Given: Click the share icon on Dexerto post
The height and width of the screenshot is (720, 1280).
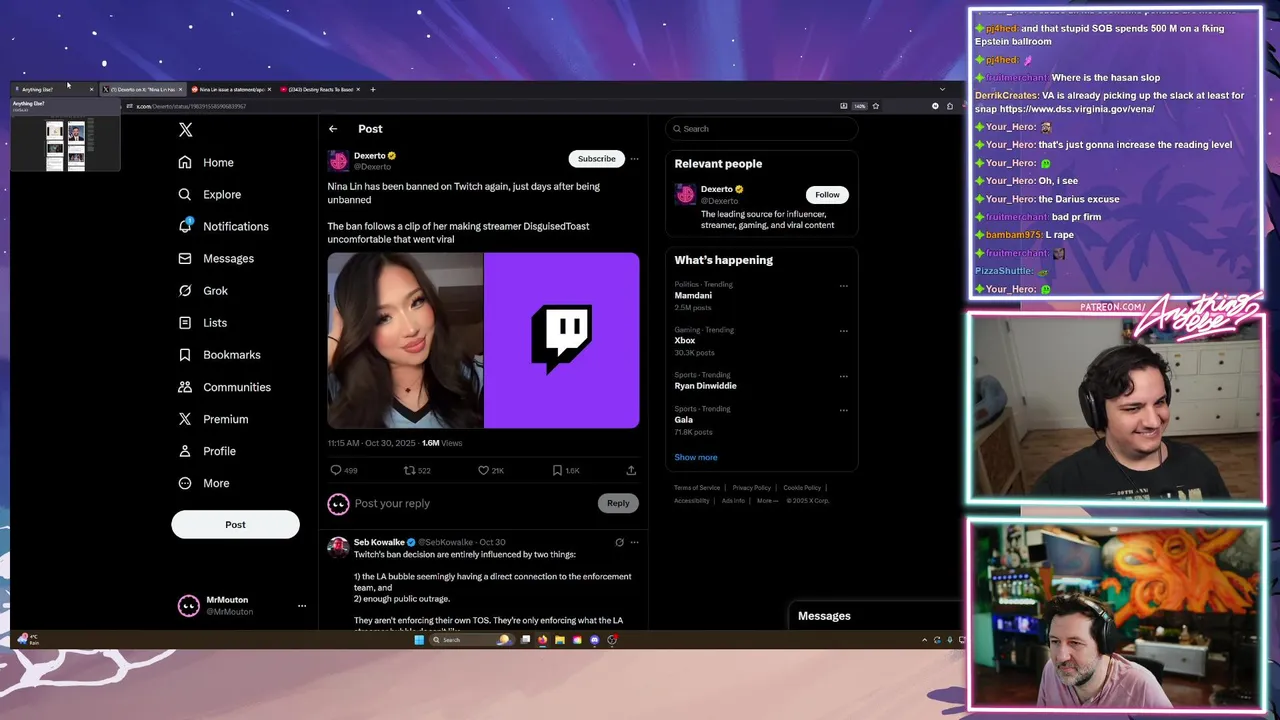Looking at the screenshot, I should [x=631, y=470].
